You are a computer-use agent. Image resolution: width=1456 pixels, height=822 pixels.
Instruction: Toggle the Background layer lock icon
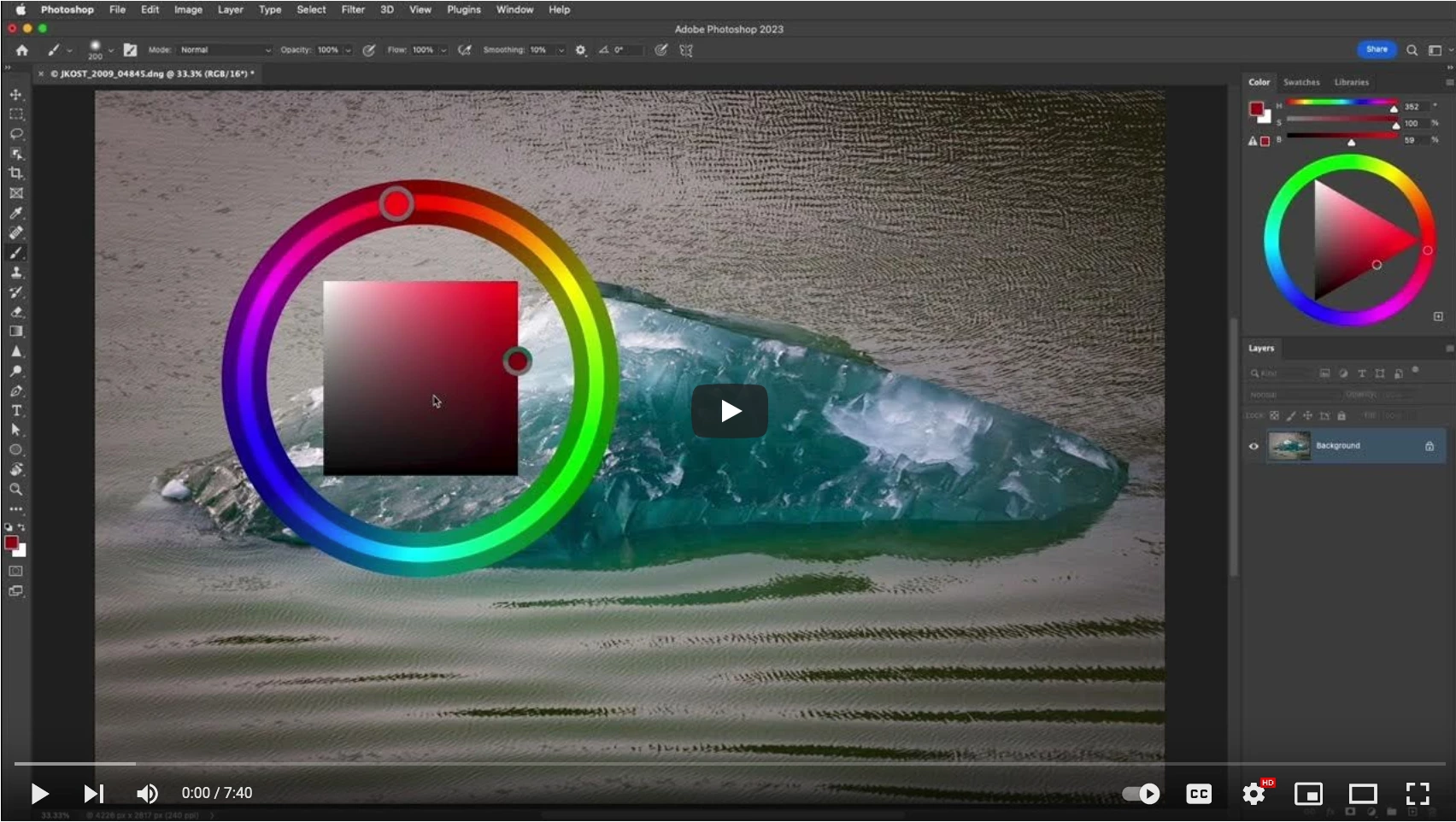(x=1430, y=446)
